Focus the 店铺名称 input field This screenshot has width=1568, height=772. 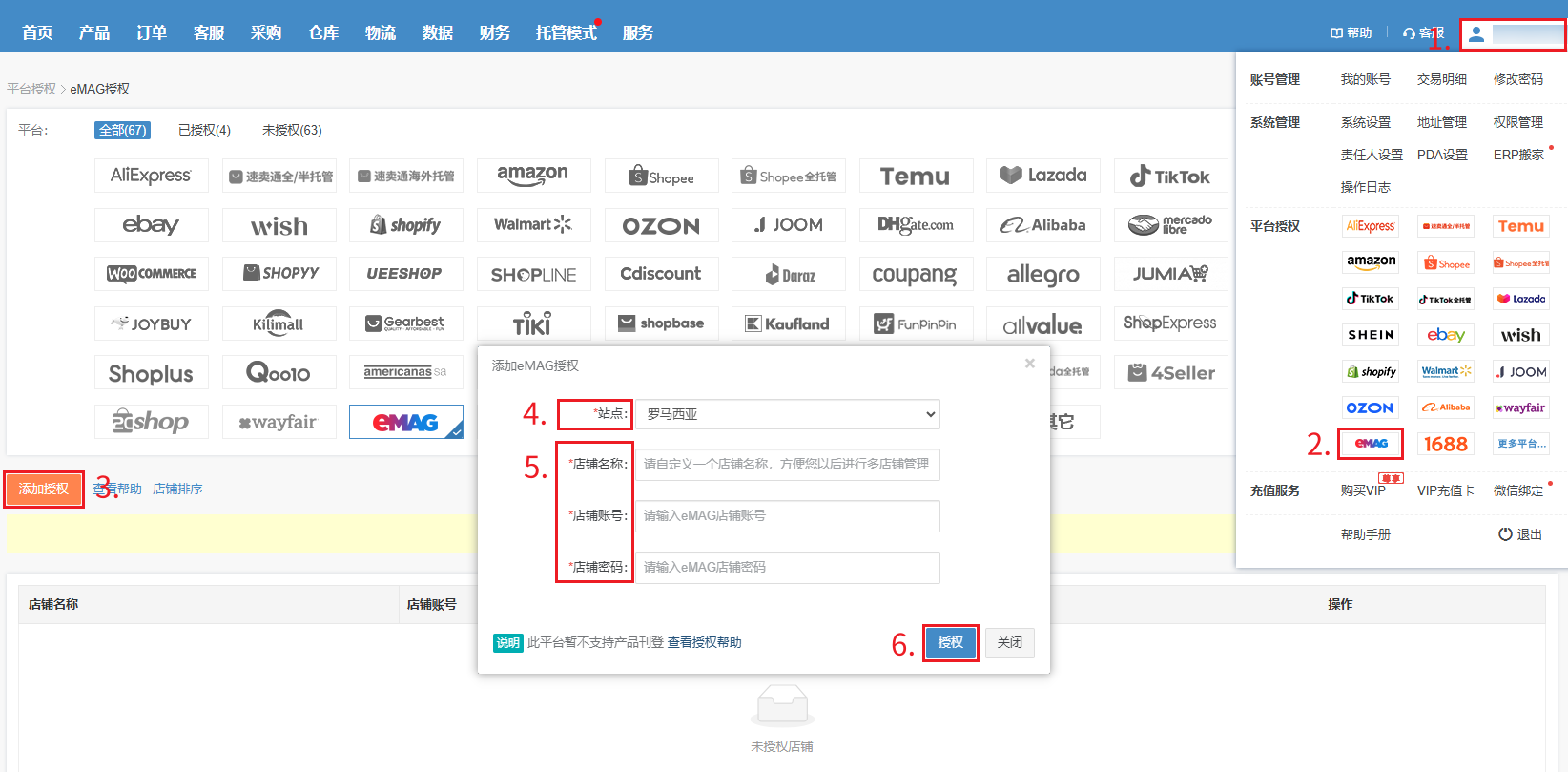pyautogui.click(x=788, y=465)
